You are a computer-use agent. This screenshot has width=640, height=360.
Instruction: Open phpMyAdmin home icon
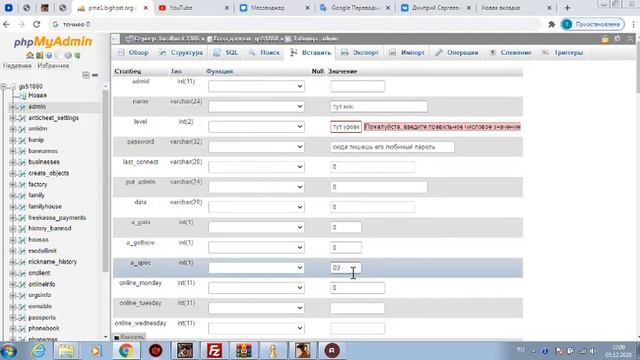click(x=30, y=55)
